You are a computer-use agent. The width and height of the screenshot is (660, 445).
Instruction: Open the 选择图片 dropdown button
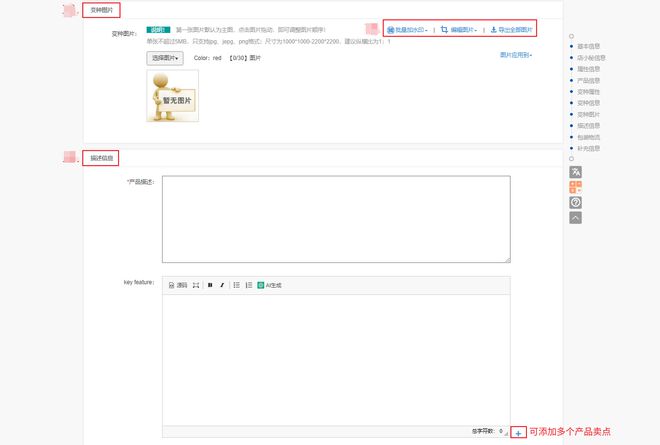click(x=165, y=58)
